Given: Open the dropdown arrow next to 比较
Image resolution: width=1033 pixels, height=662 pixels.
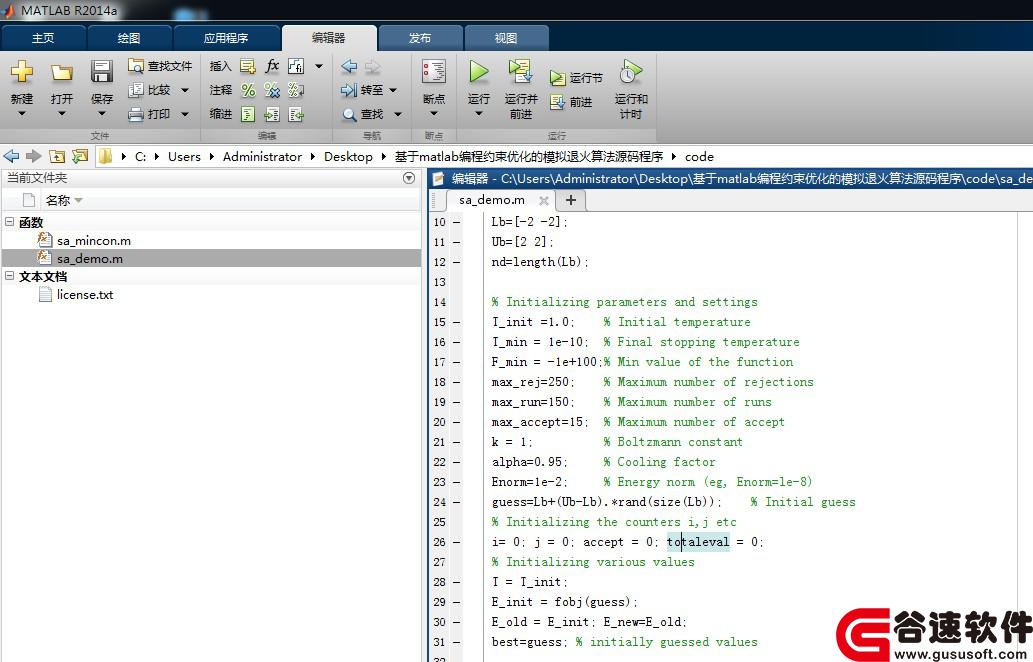Looking at the screenshot, I should pyautogui.click(x=184, y=90).
